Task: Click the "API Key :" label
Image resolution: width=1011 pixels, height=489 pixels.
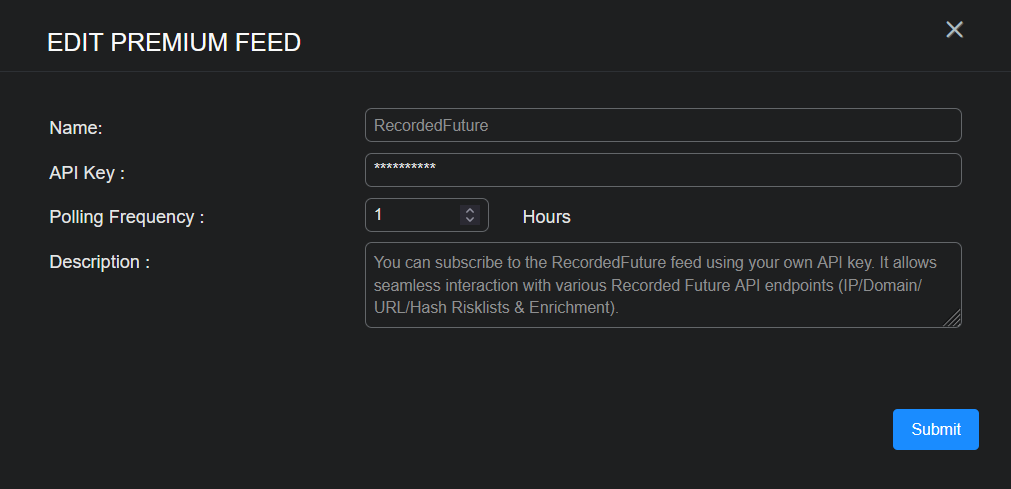Action: (x=87, y=172)
